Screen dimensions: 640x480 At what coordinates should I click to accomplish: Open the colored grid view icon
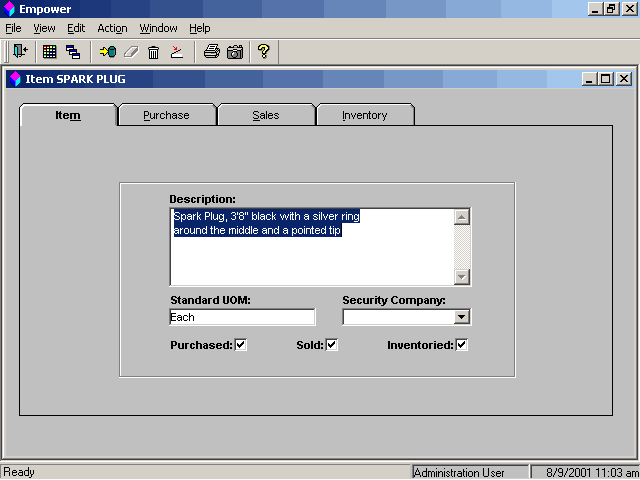[x=50, y=52]
